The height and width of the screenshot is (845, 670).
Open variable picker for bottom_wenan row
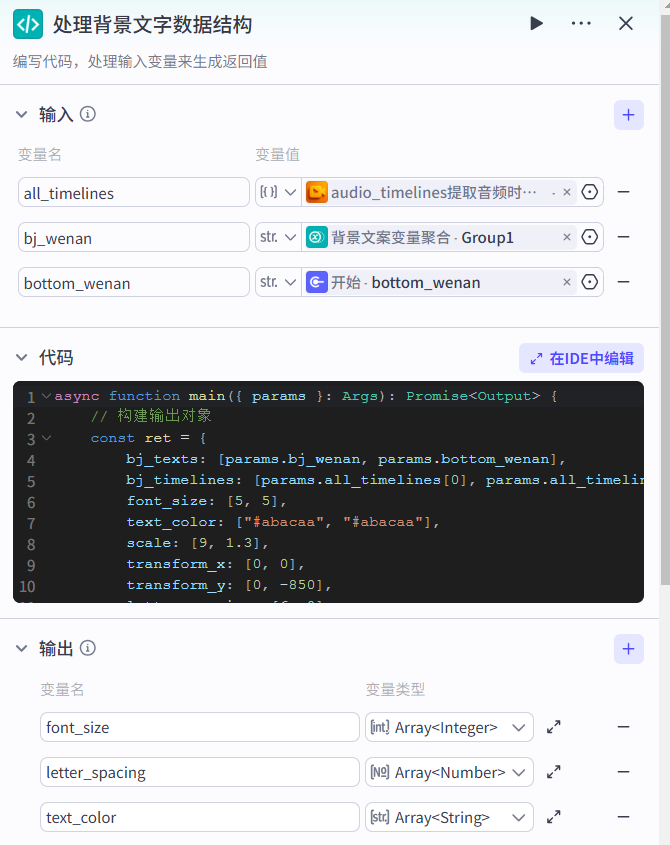pos(590,282)
